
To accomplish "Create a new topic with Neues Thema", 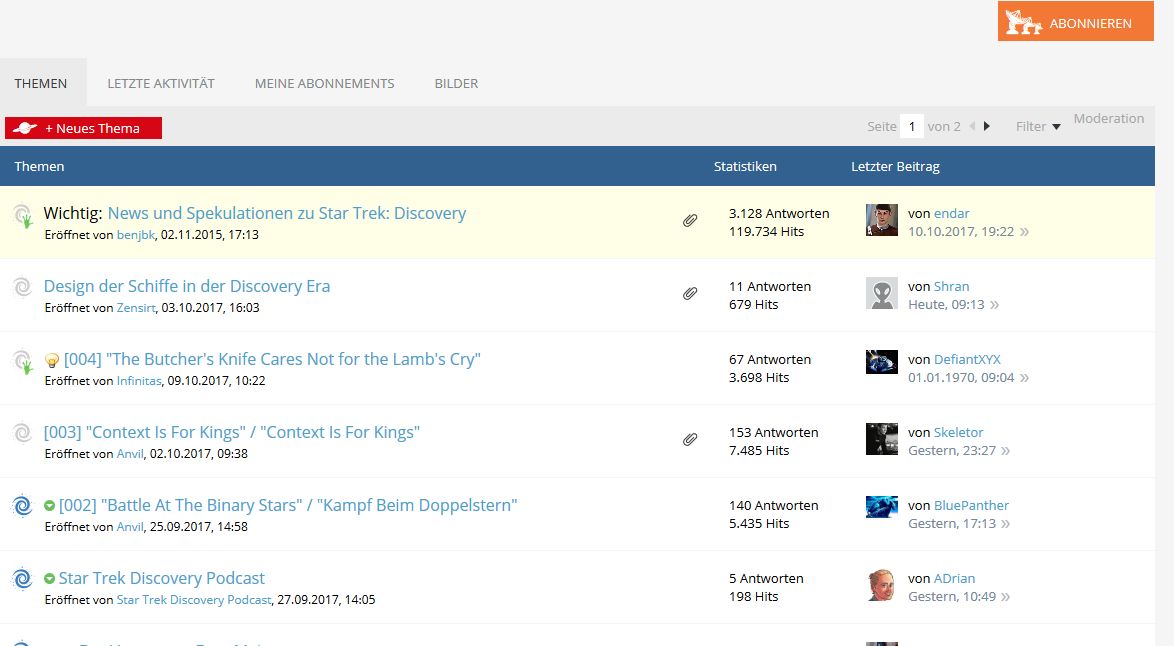I will pos(83,128).
